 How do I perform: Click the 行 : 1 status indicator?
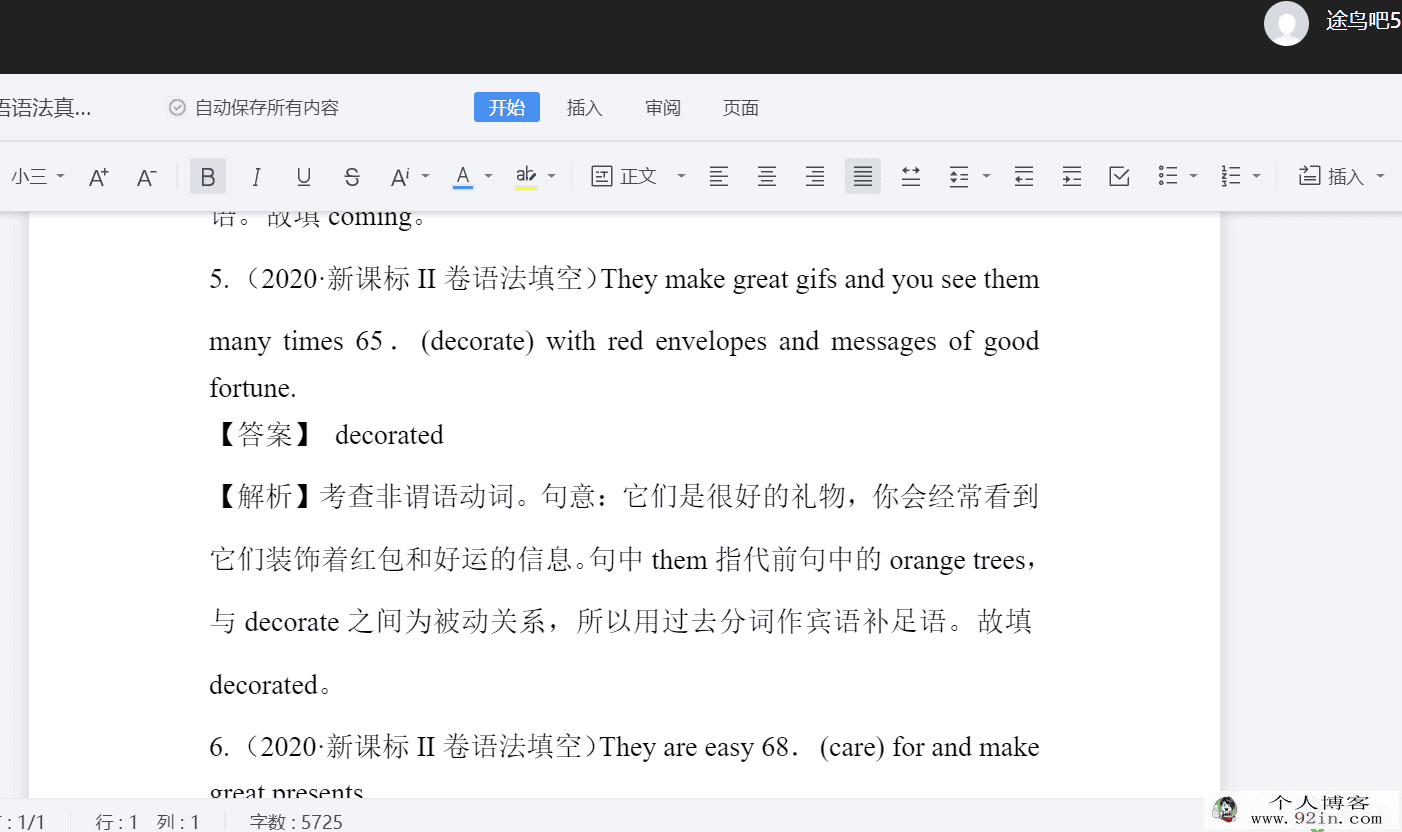pos(117,822)
